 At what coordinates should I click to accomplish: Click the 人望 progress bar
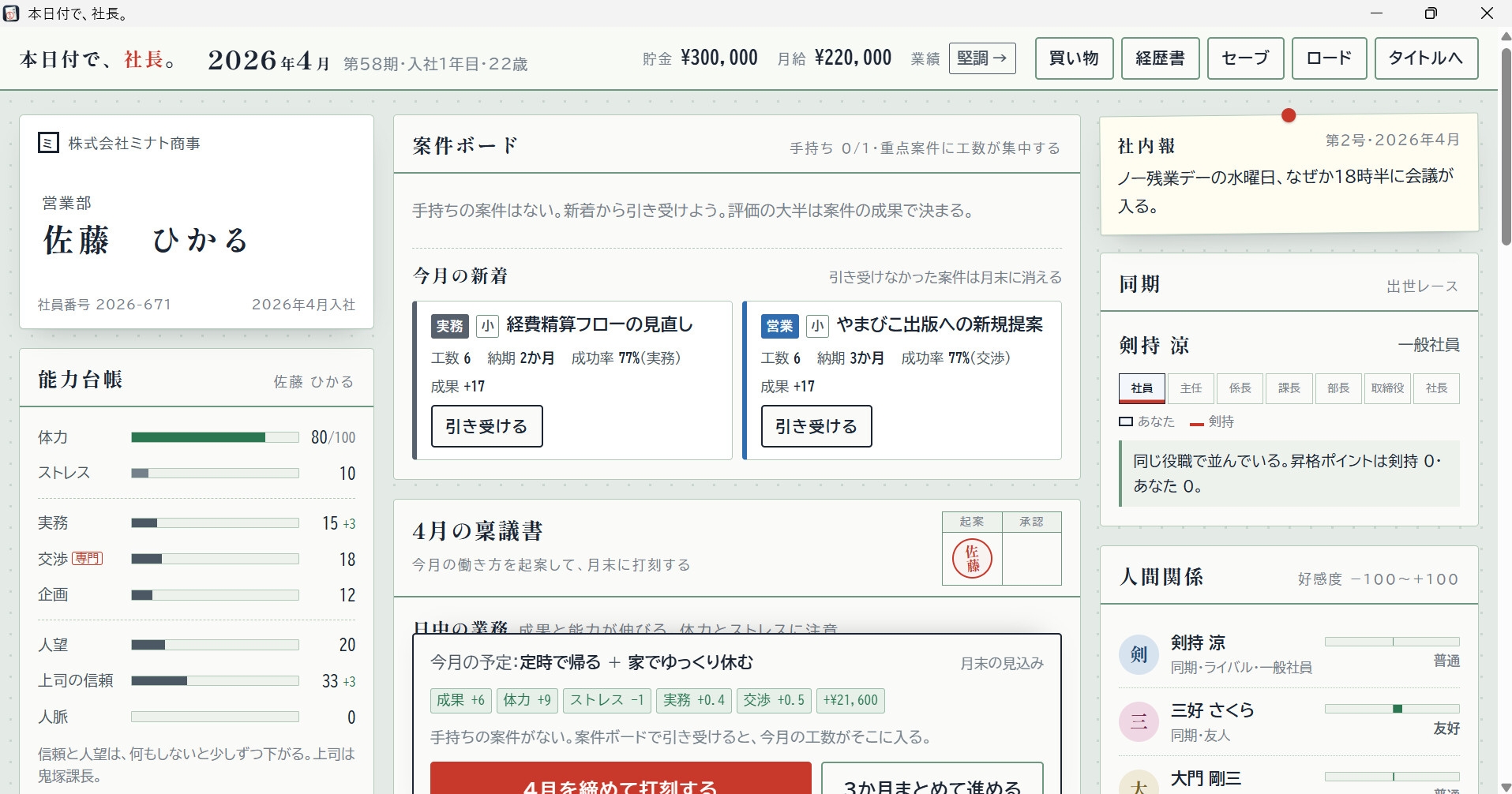215,645
